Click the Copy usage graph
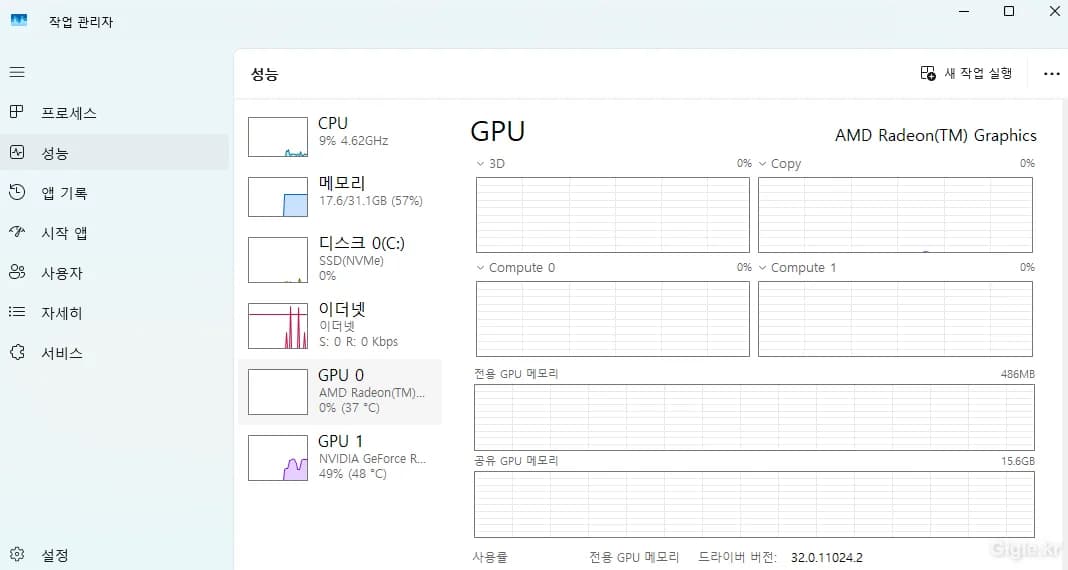 click(896, 215)
